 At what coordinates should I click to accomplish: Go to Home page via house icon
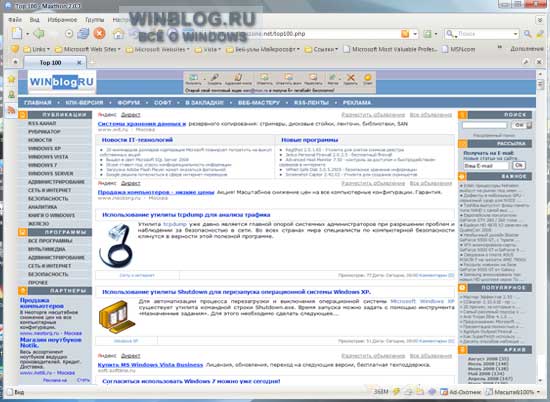point(119,34)
